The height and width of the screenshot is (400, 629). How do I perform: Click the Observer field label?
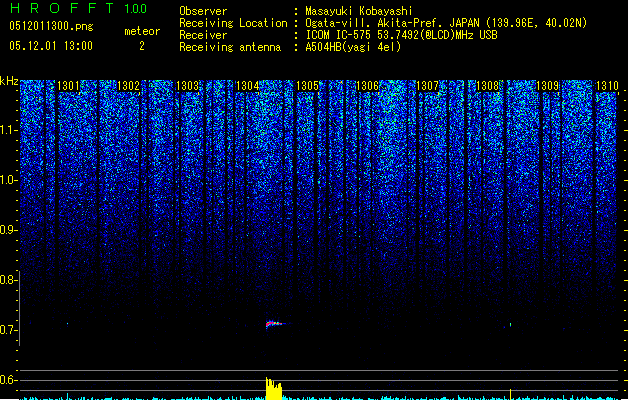[203, 11]
